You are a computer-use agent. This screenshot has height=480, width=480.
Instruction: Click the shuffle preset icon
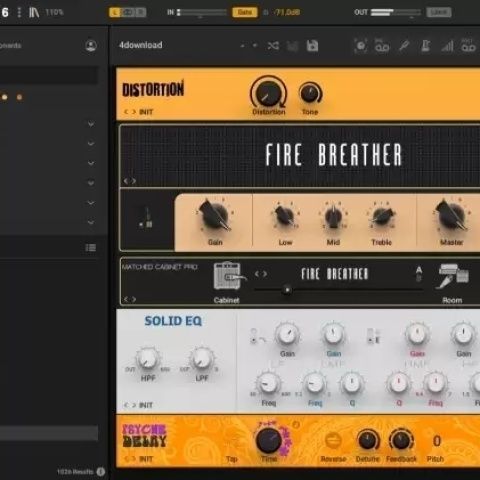(273, 45)
